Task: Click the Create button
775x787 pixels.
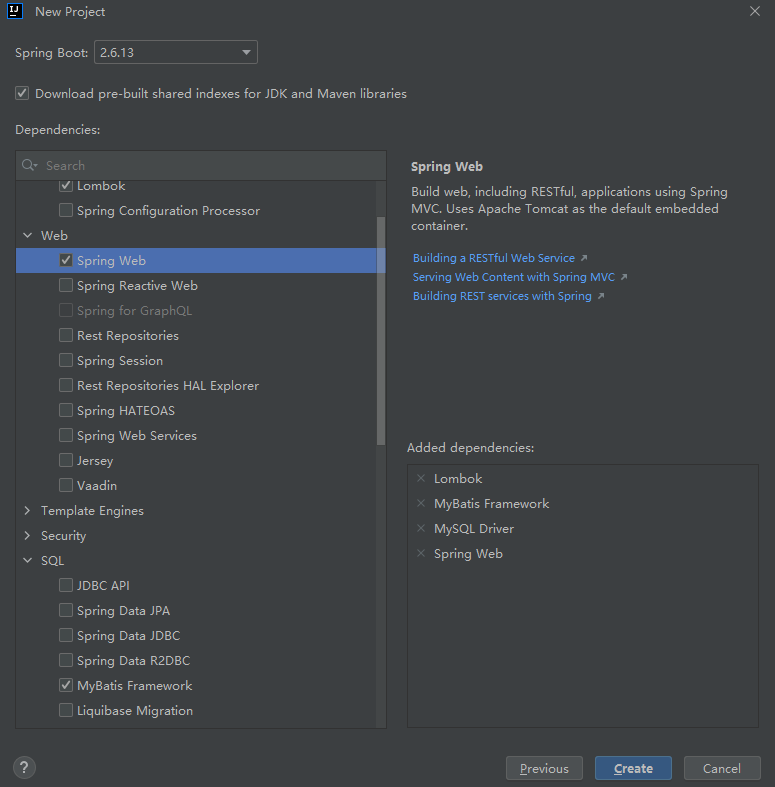Action: (x=633, y=768)
